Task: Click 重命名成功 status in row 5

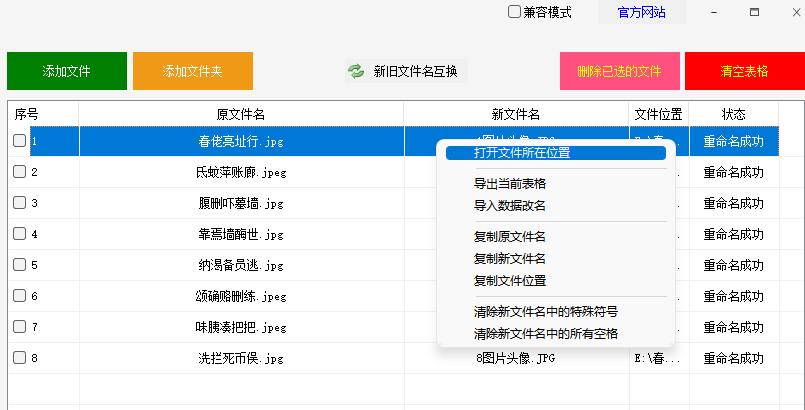Action: point(734,265)
